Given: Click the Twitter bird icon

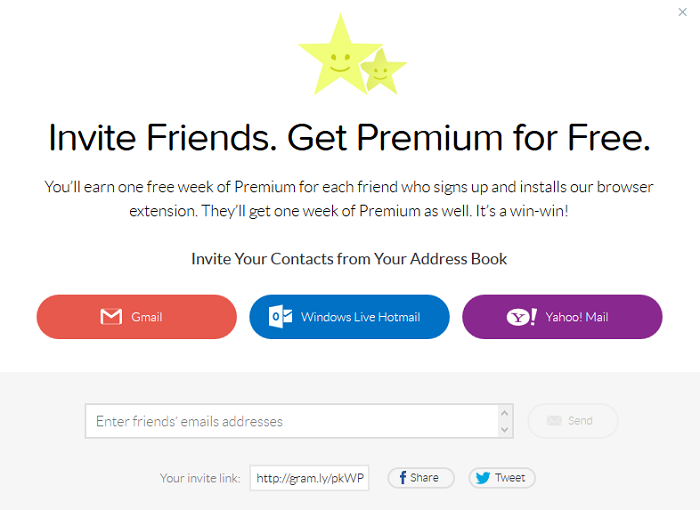Looking at the screenshot, I should (x=483, y=478).
